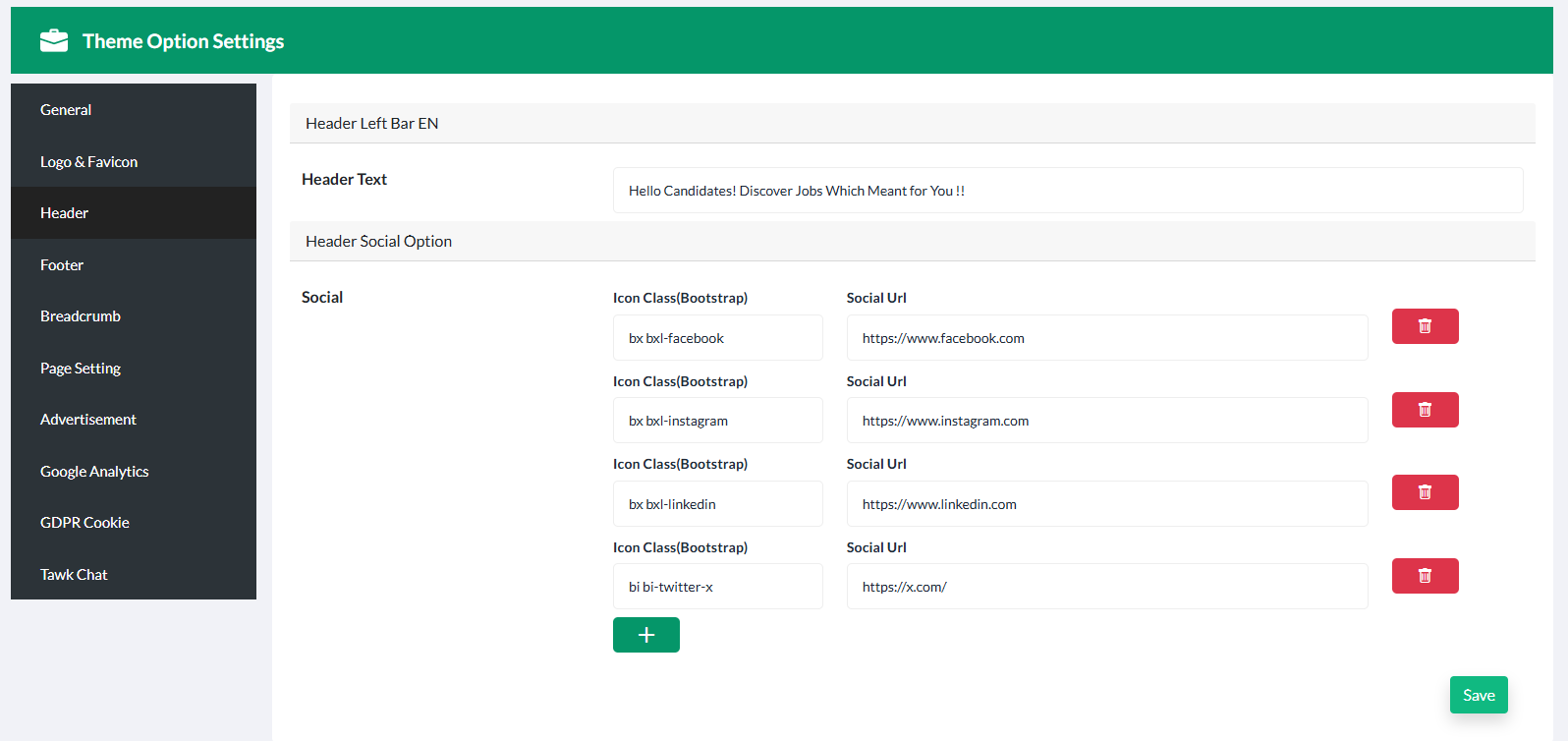This screenshot has width=1568, height=741.
Task: Add a new social row with plus
Action: click(645, 635)
